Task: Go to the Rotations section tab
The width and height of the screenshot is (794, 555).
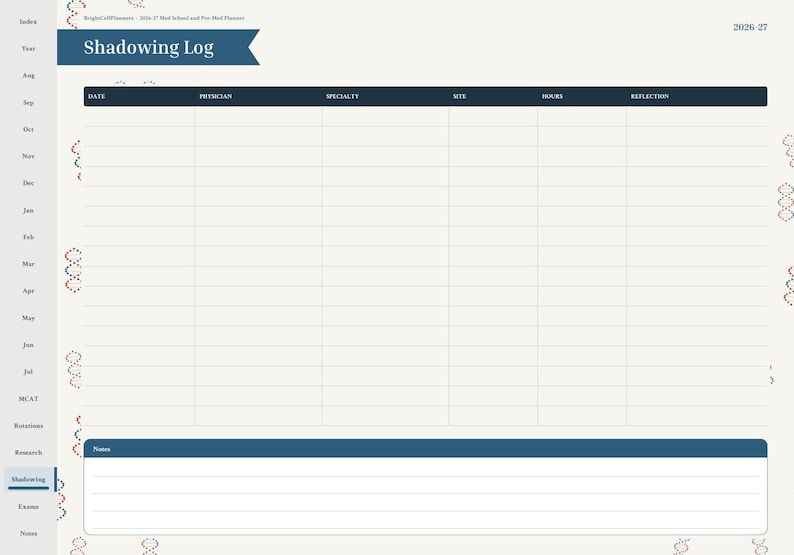Action: [x=28, y=426]
